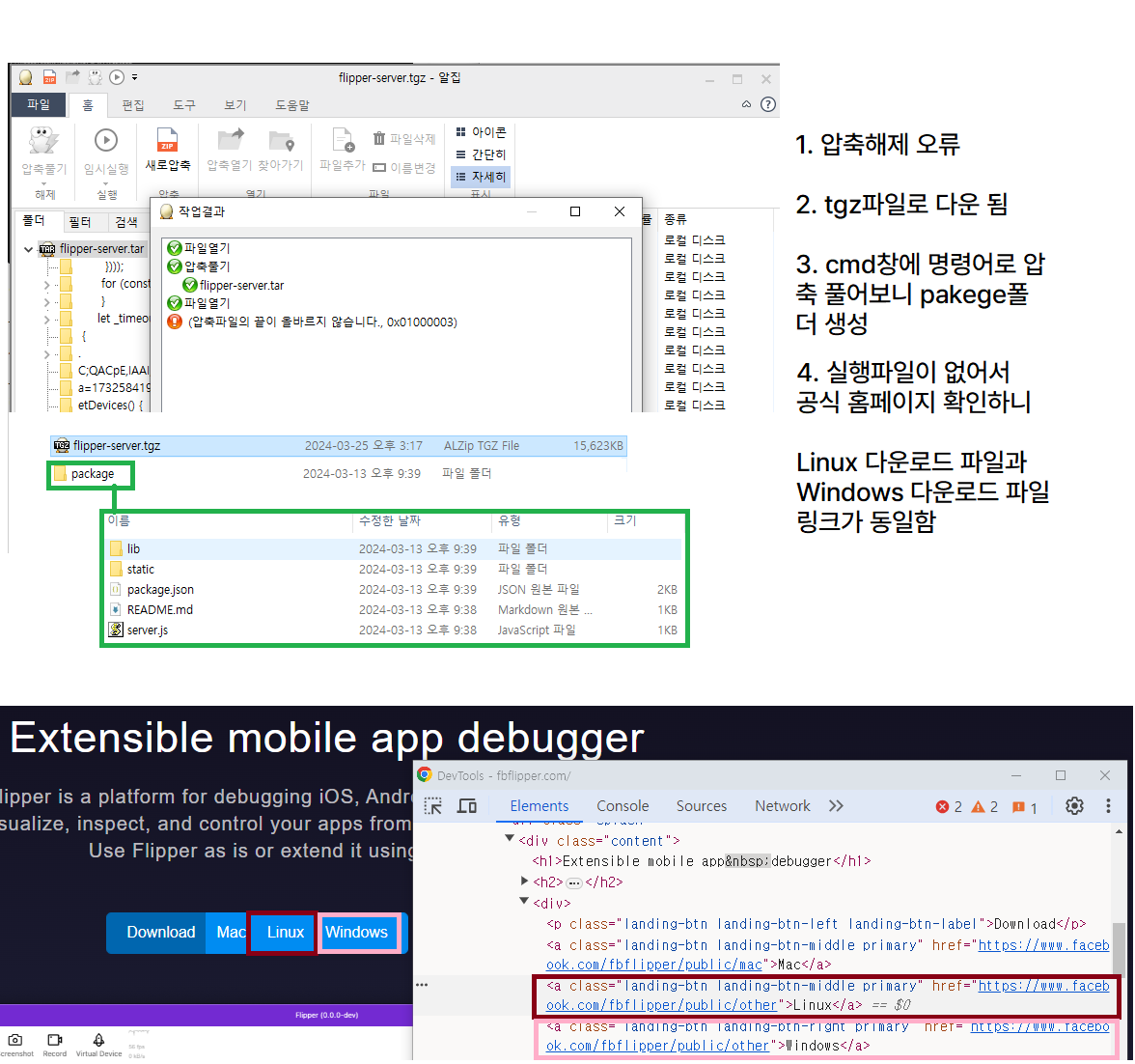
Task: Click the 찾아가기 location folder icon
Action: pos(281,141)
